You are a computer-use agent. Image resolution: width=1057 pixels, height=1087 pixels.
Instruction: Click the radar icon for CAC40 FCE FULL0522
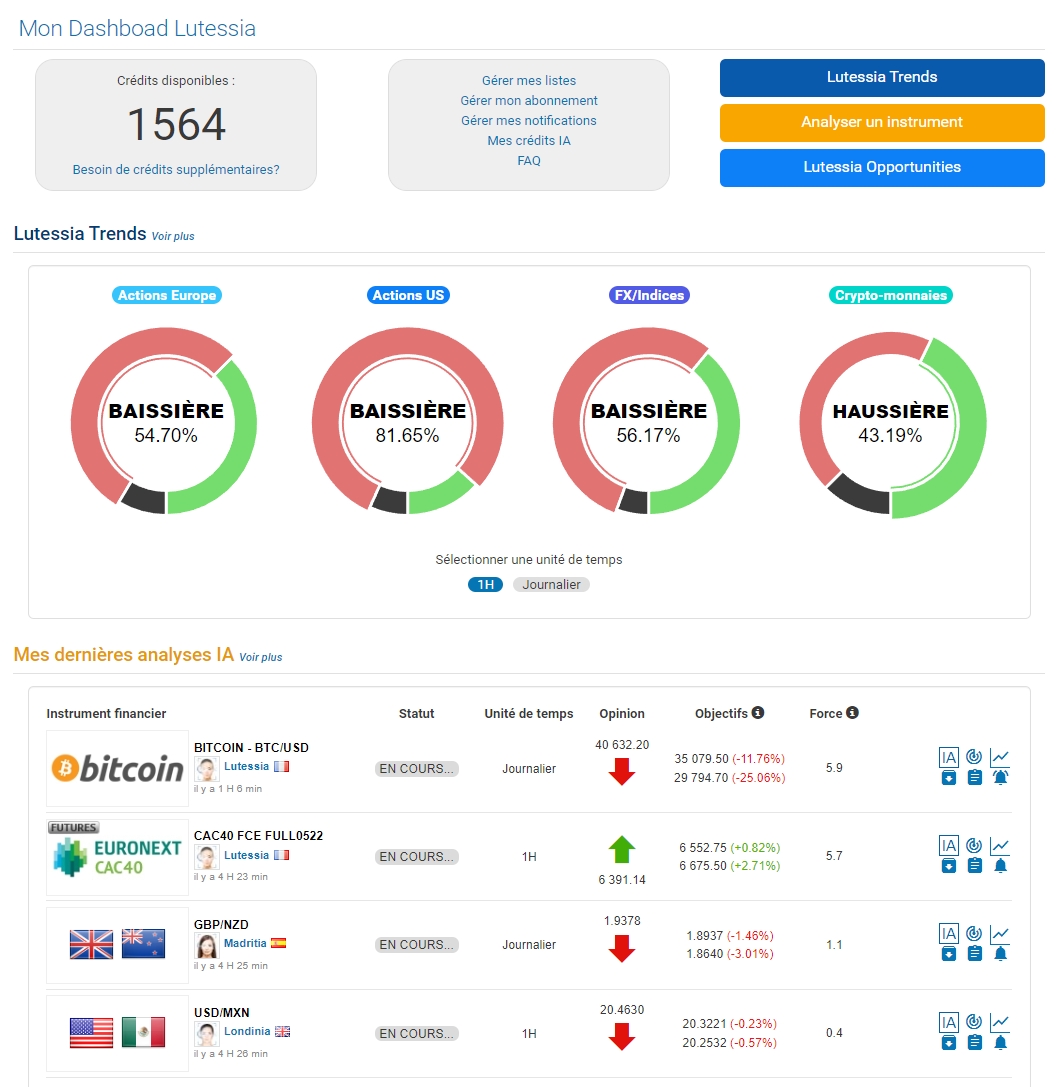tap(974, 845)
